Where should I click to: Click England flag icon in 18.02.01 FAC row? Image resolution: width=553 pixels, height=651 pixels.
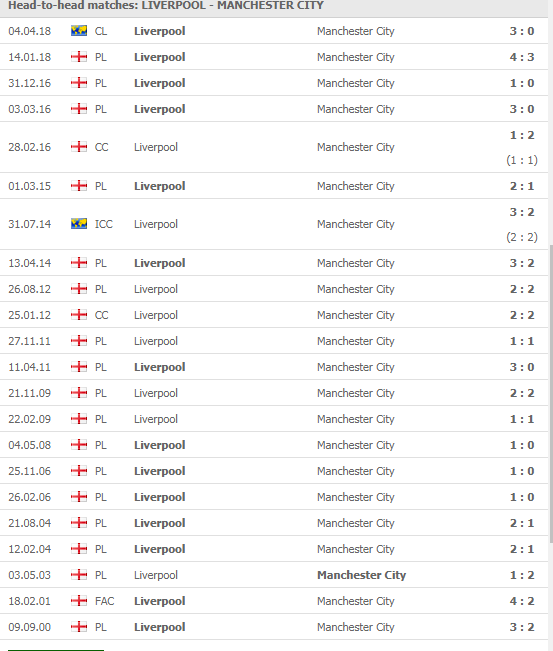pyautogui.click(x=79, y=601)
